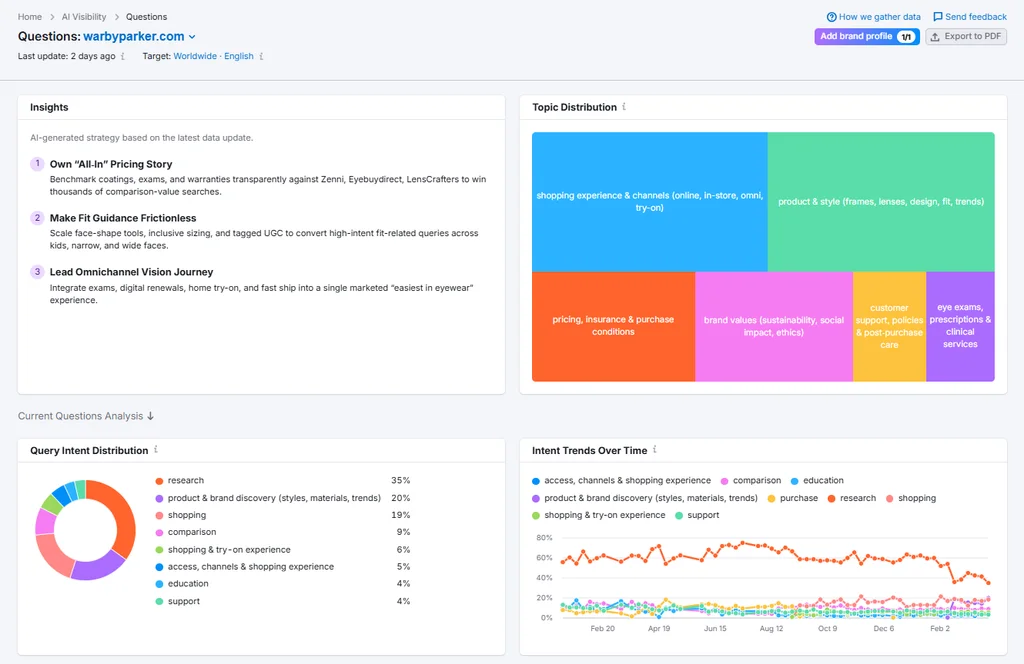Toggle the comparison series in trends legend

[751, 481]
